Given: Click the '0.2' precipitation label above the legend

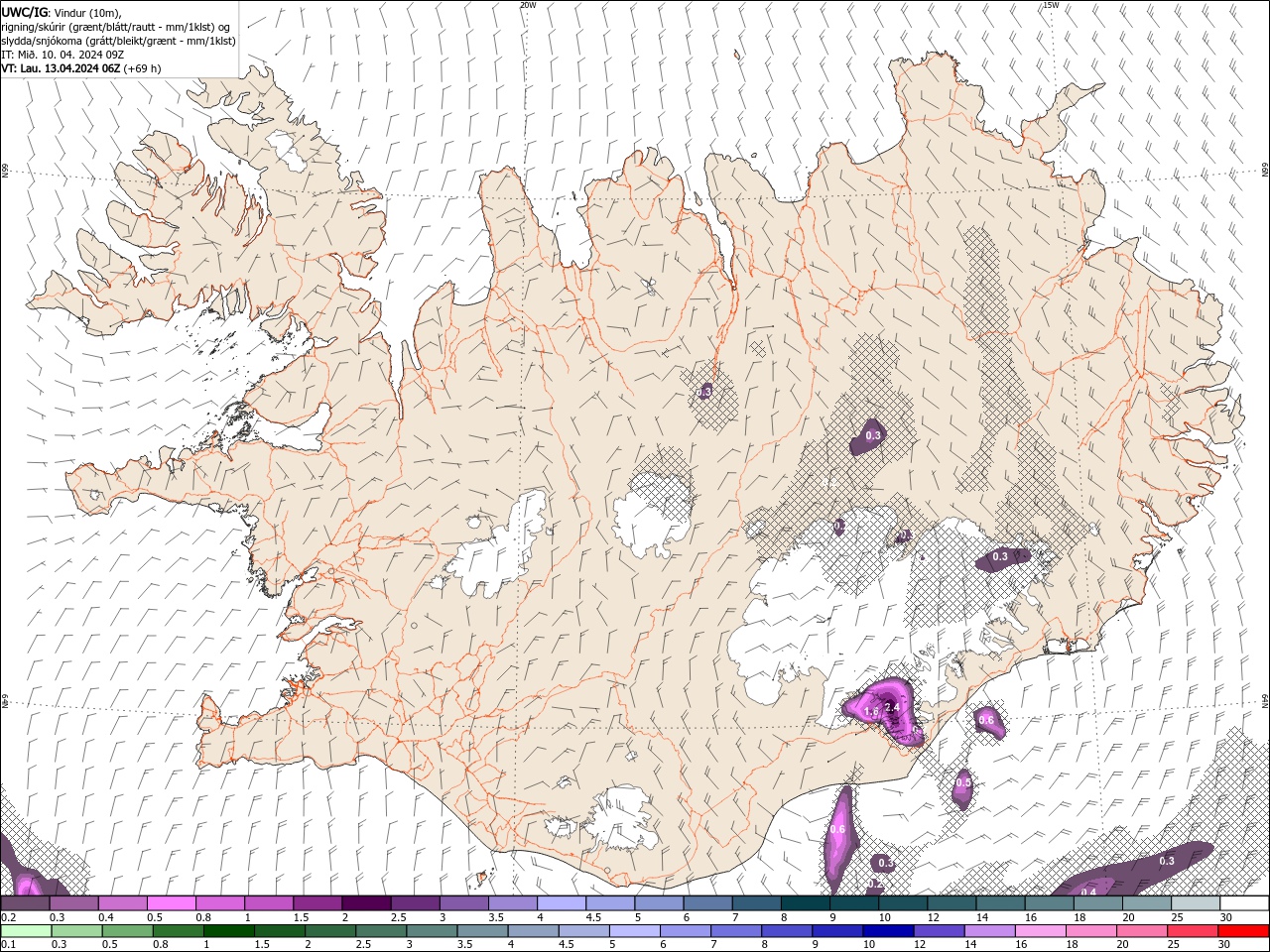Looking at the screenshot, I should pos(874,883).
